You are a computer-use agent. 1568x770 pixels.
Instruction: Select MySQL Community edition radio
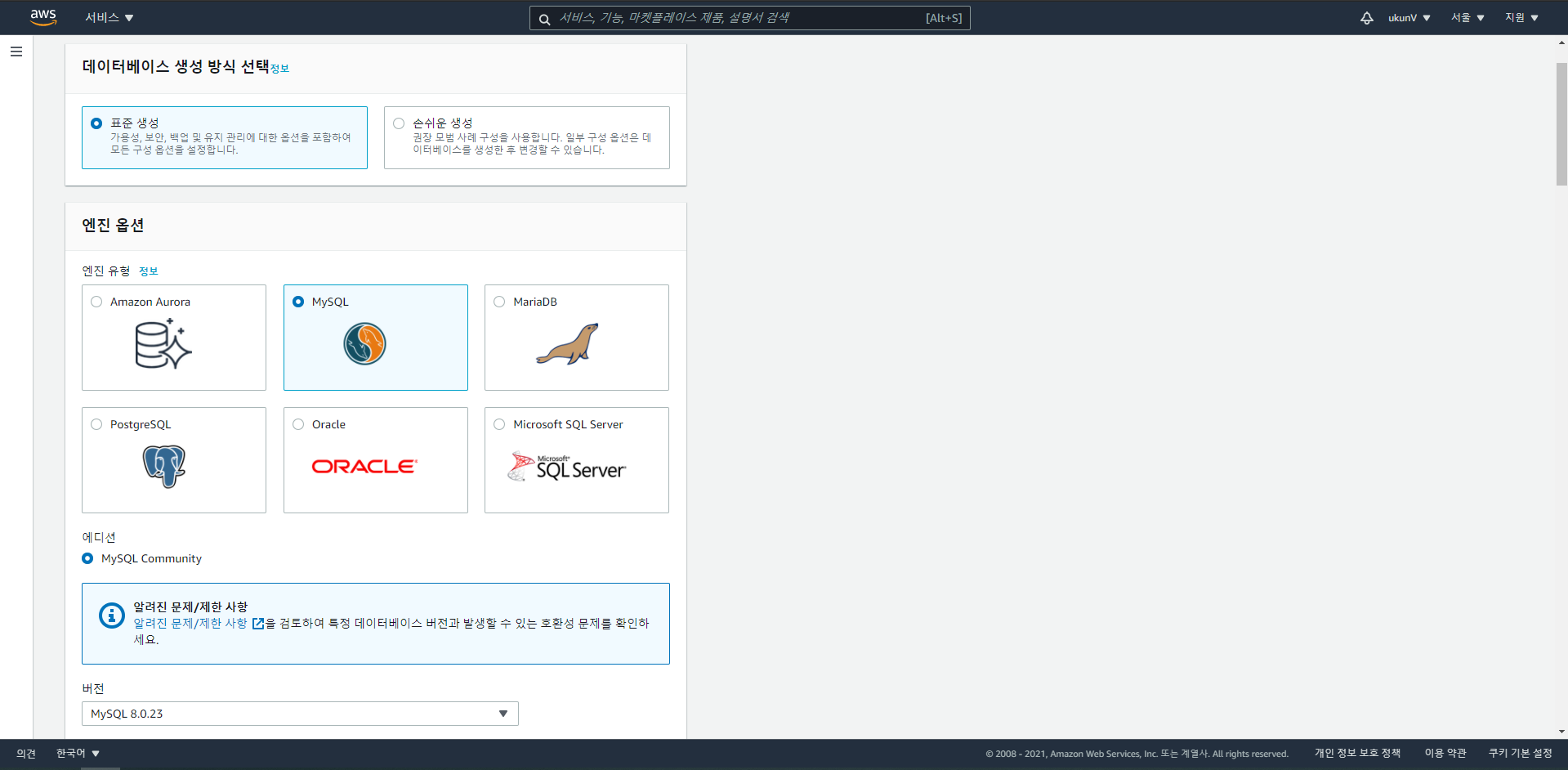tap(87, 558)
